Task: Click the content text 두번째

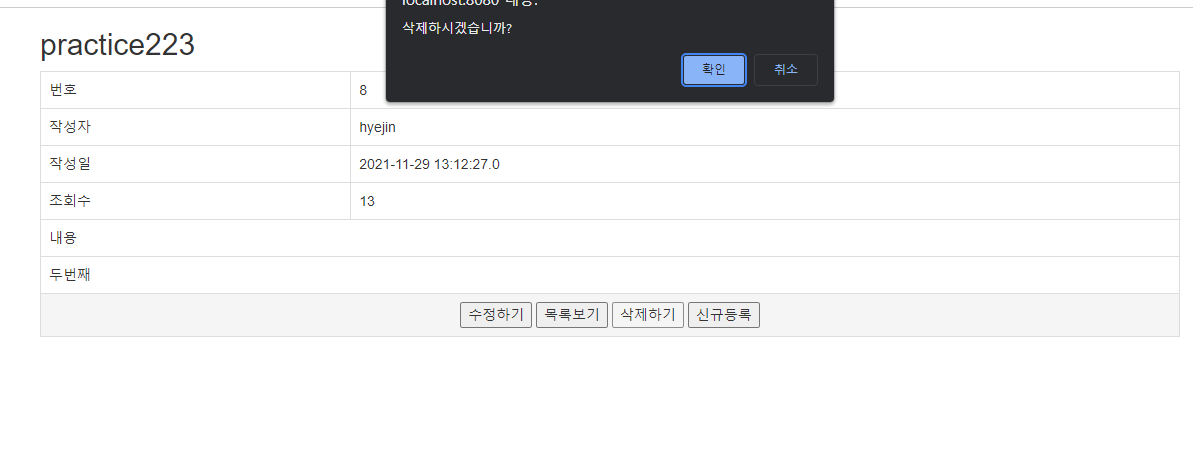Action: [70, 275]
